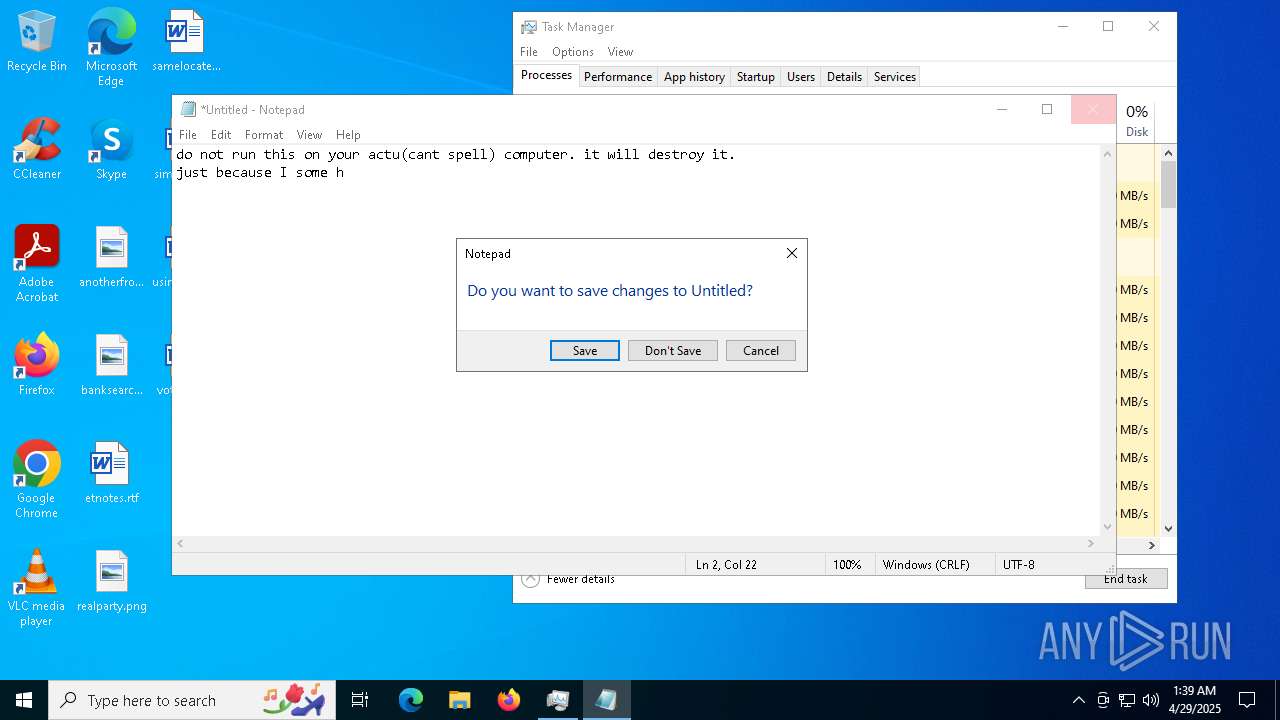Open Adobe Acrobat desktop shortcut

37,264
